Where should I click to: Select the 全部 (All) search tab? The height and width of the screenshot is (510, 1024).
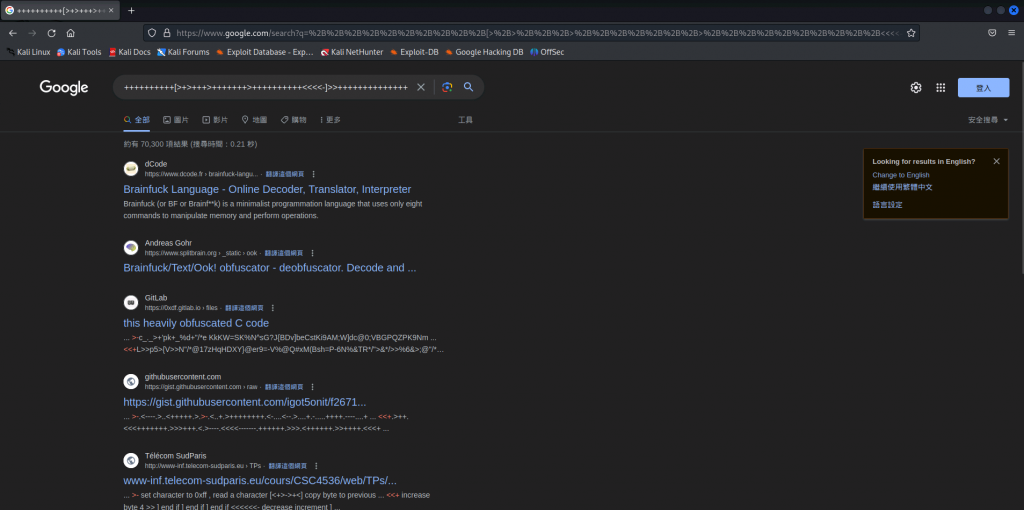[136, 120]
